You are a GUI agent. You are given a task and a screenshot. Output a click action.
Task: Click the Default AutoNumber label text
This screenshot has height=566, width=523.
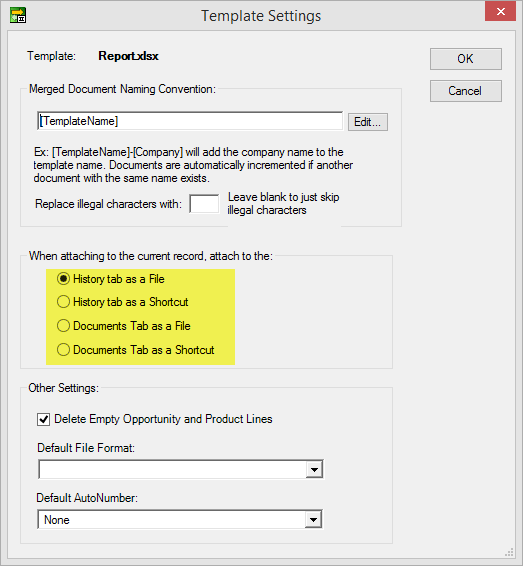coord(87,498)
